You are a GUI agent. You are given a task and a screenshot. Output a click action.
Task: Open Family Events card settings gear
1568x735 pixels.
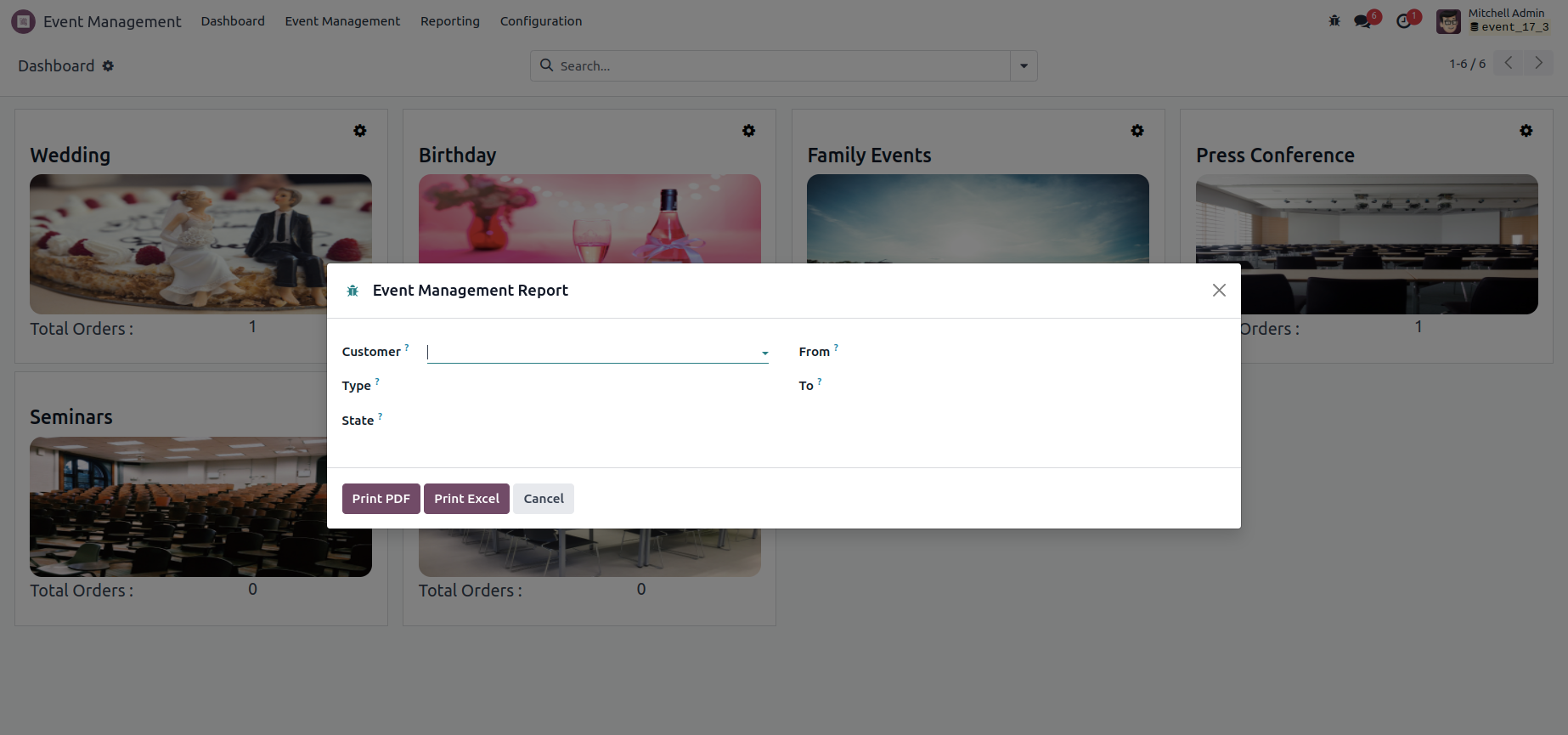1137,131
